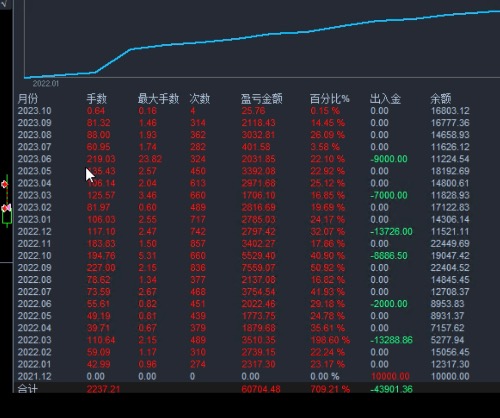The height and width of the screenshot is (418, 500).
Task: Click the 手数 column header
Action: point(97,99)
